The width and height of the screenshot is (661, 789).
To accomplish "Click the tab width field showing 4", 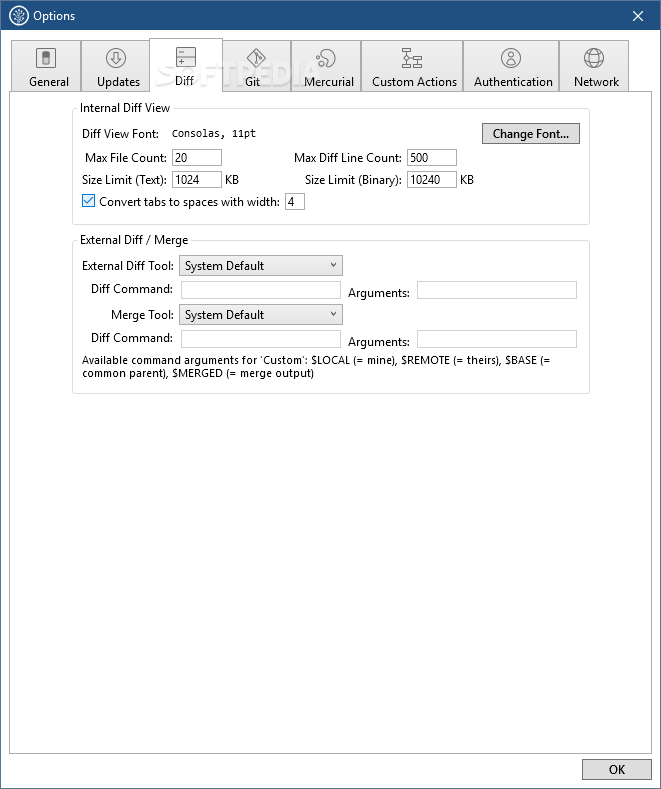I will (x=295, y=202).
